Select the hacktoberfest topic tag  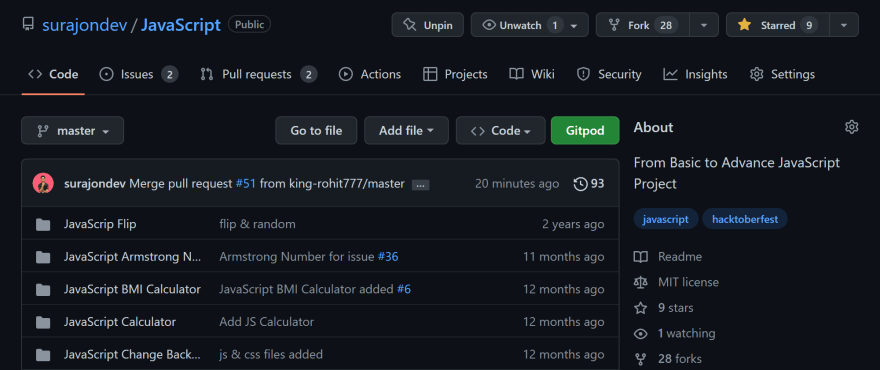[745, 219]
